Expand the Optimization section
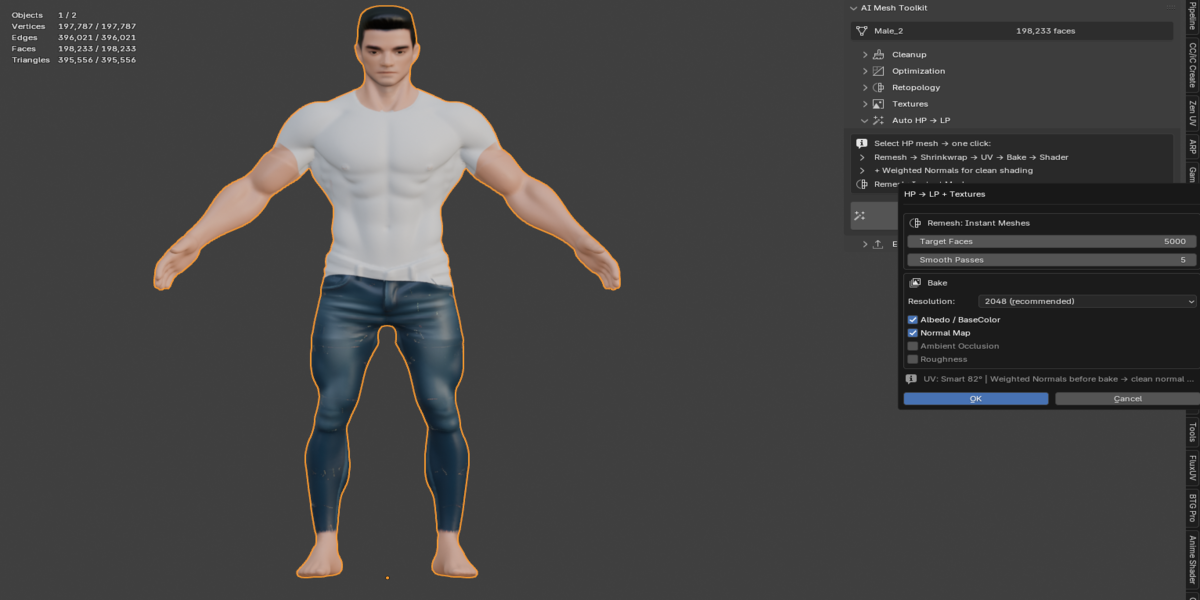Image resolution: width=1200 pixels, height=600 pixels. click(865, 71)
